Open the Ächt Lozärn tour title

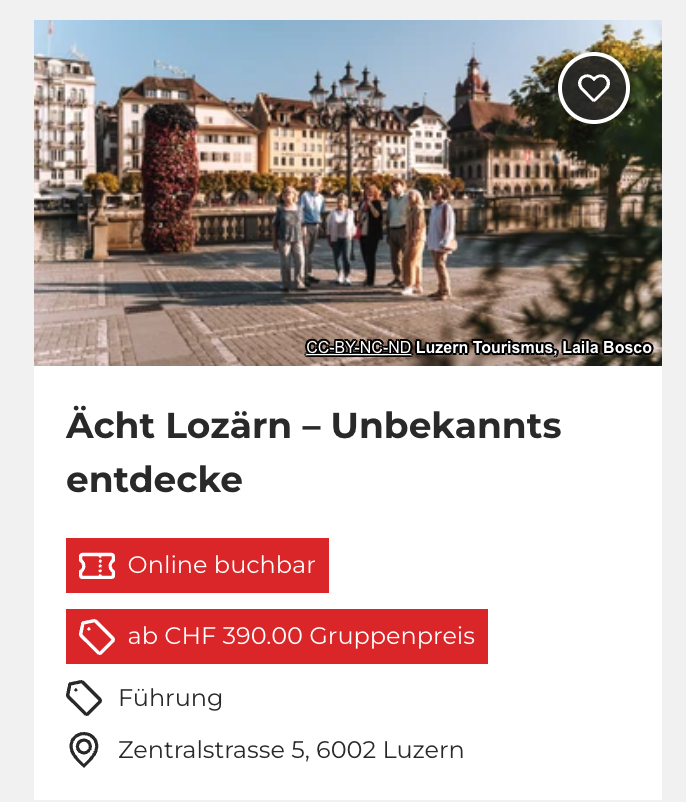point(314,452)
